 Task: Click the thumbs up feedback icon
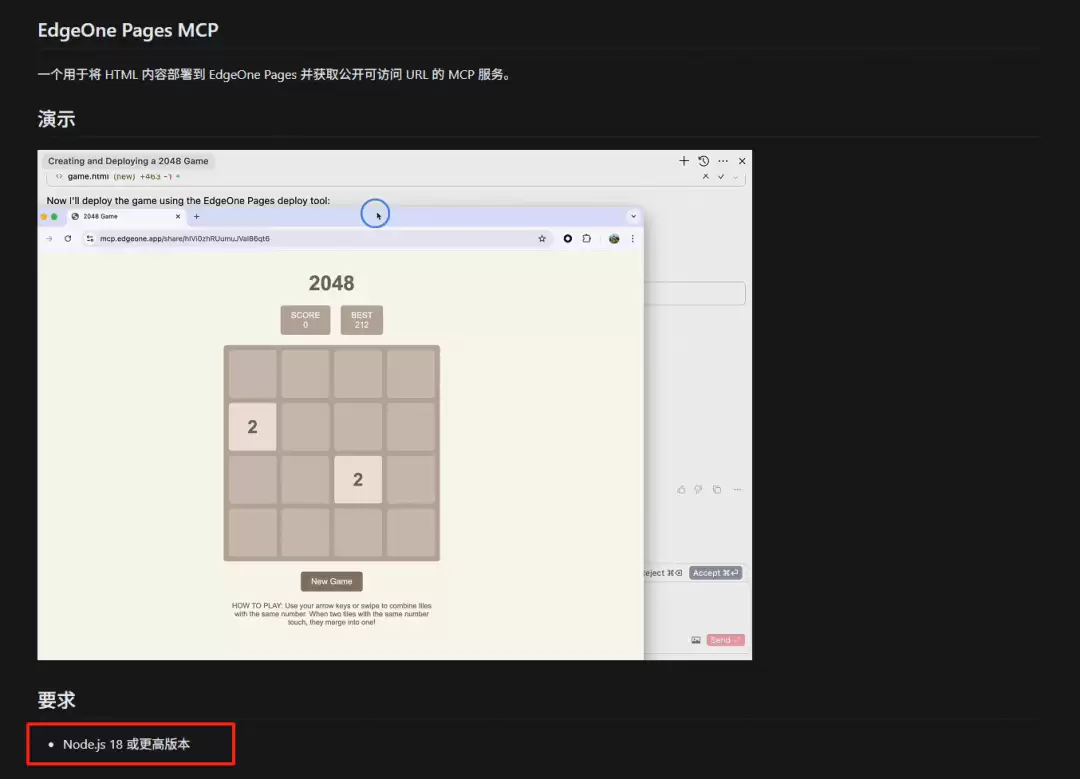pyautogui.click(x=681, y=489)
